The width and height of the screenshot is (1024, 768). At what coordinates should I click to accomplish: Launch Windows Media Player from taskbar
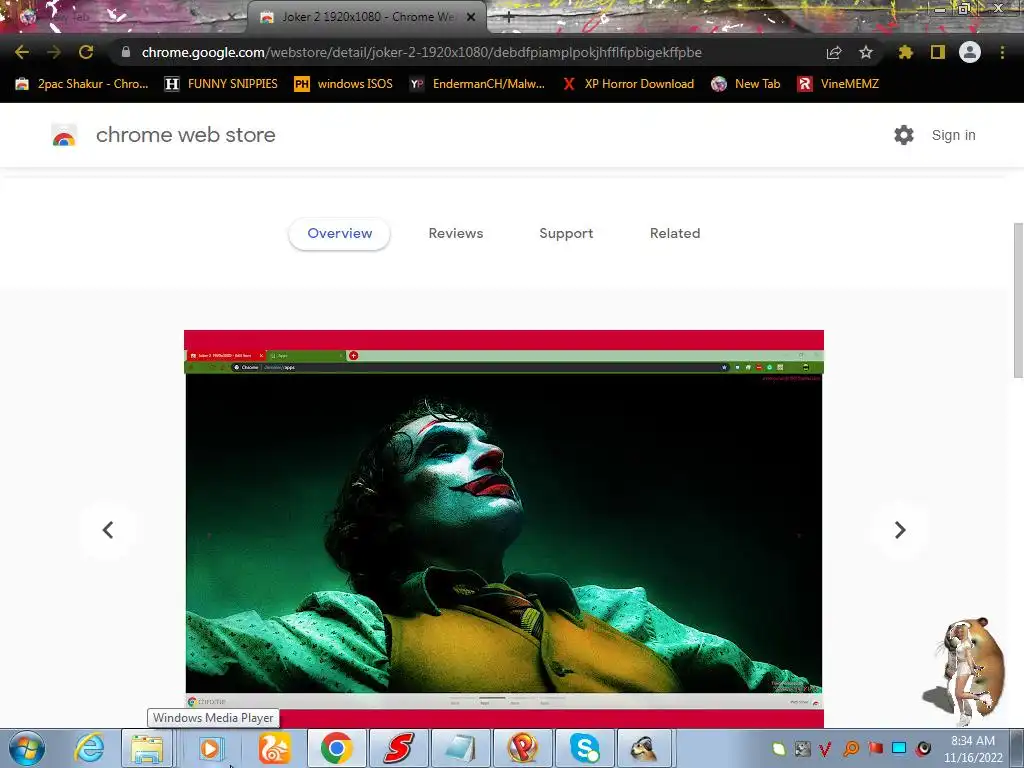(210, 748)
